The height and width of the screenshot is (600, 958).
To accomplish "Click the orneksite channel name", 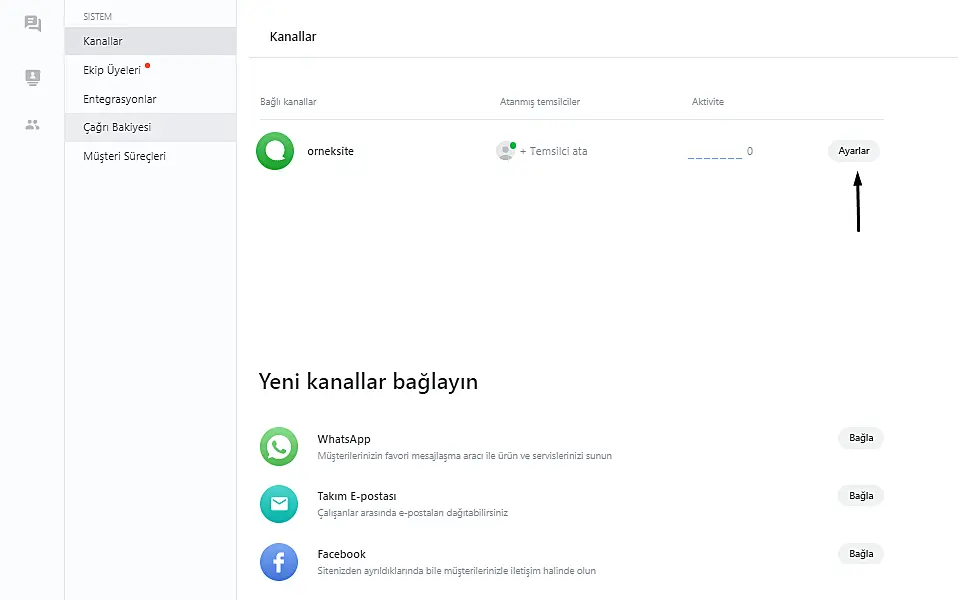I will 331,152.
